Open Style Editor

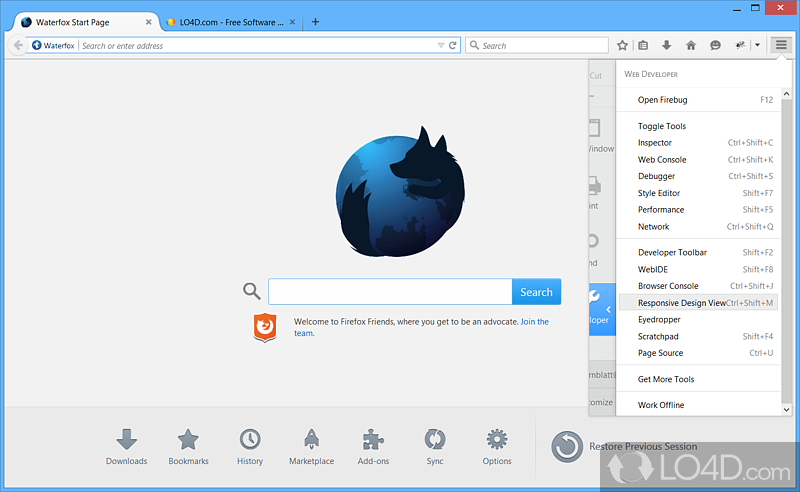(x=698, y=193)
